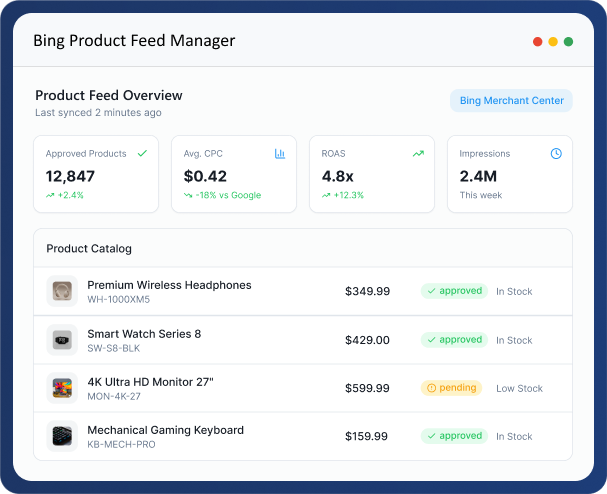607x494 pixels.
Task: Click the pending status badge on the monitor
Action: point(451,388)
